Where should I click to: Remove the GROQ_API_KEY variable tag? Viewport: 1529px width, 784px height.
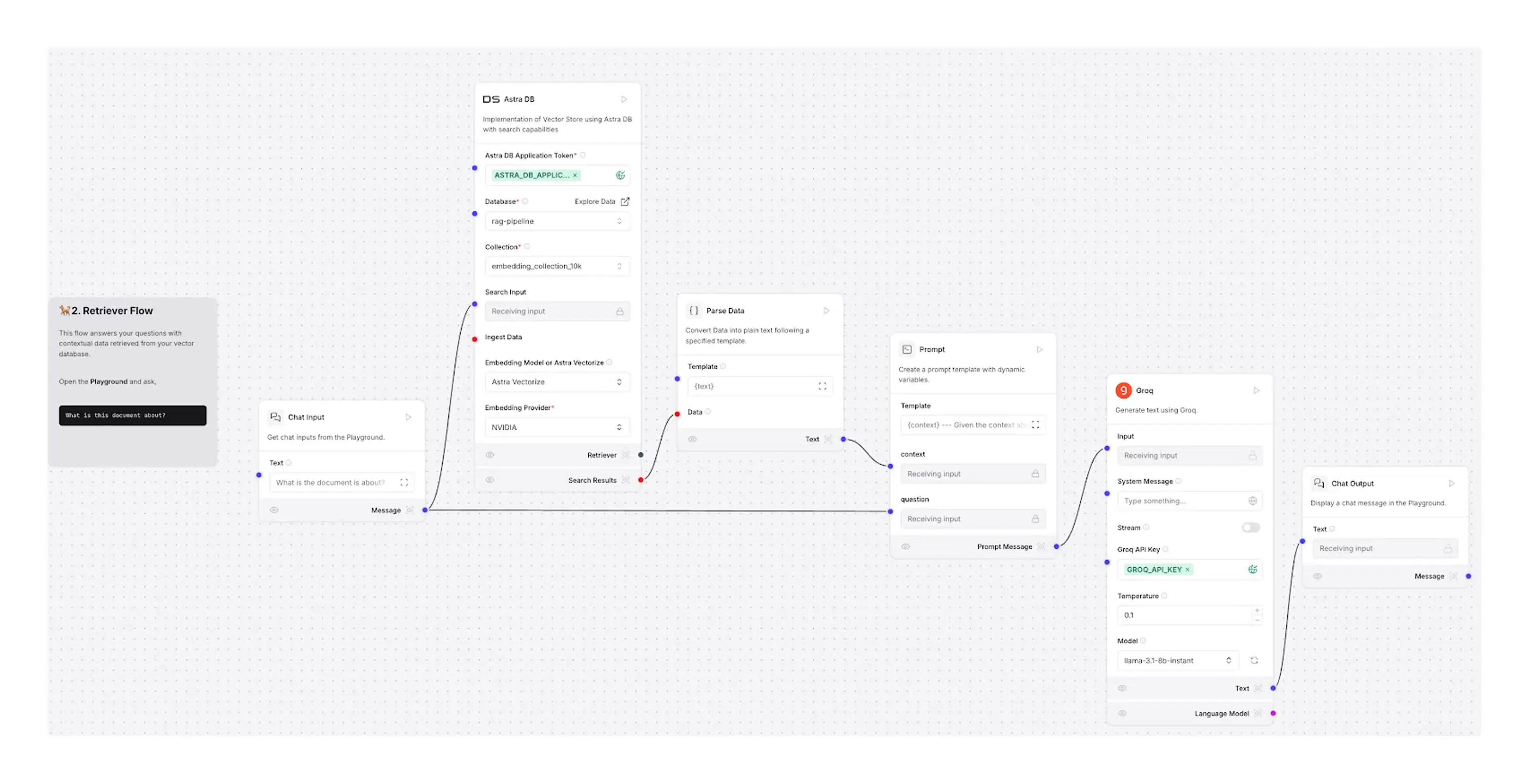pyautogui.click(x=1188, y=569)
